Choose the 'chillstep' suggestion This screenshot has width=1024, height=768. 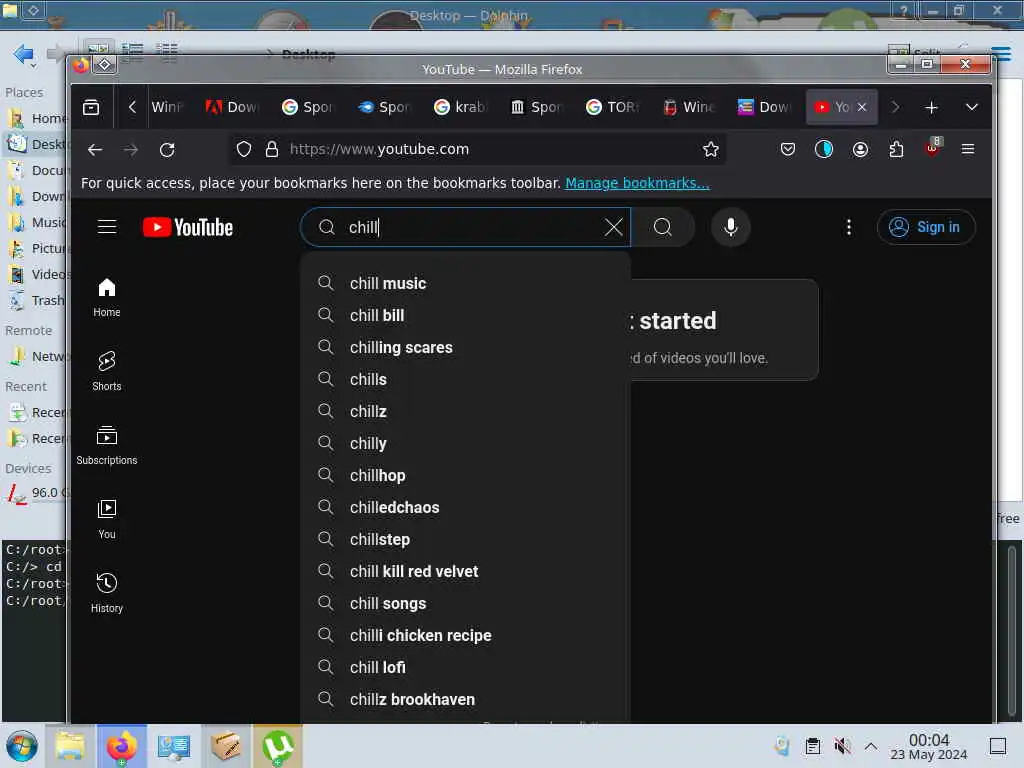click(466, 539)
